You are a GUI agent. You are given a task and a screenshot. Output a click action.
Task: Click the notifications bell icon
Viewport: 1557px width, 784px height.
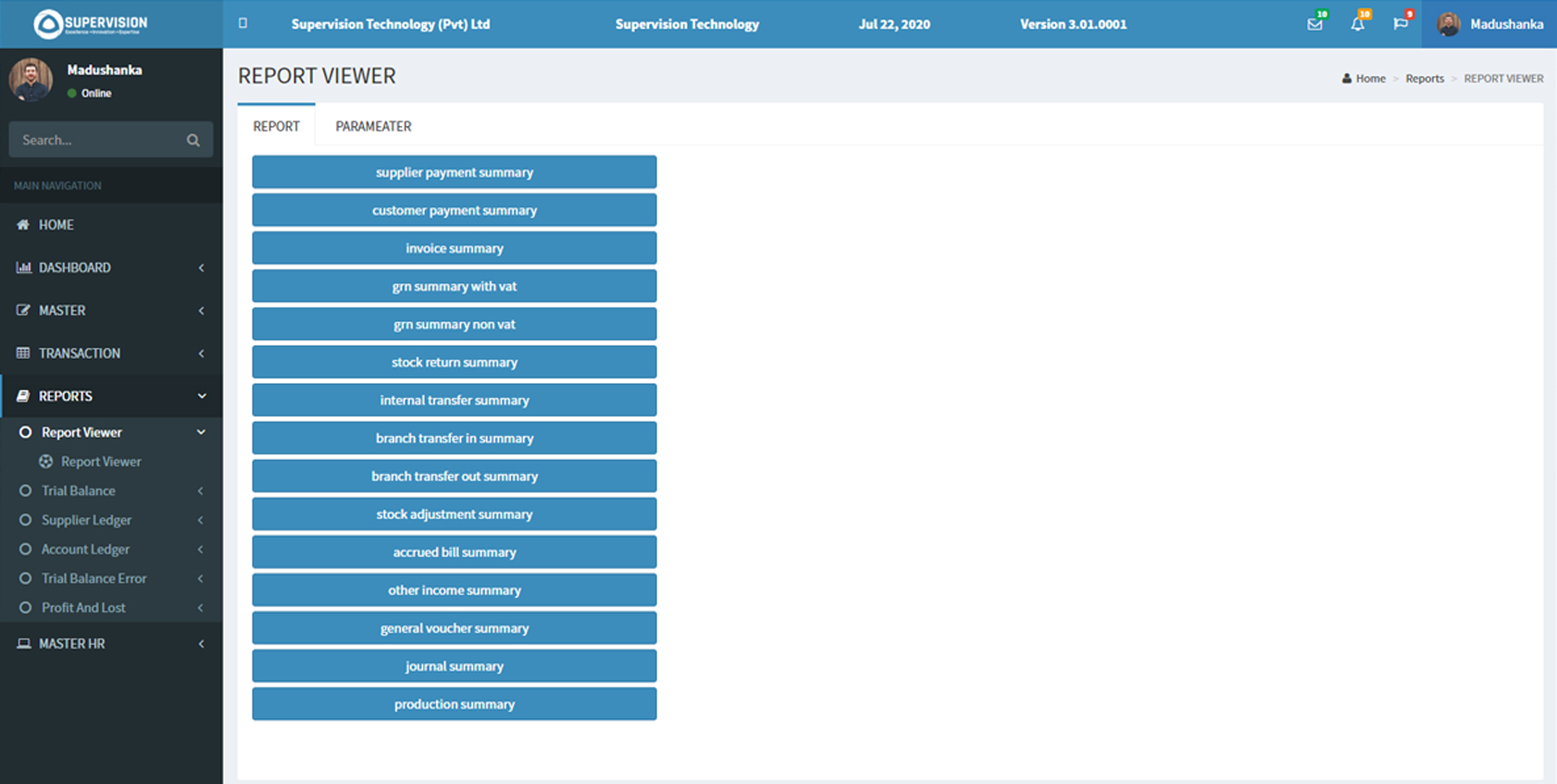click(1357, 24)
